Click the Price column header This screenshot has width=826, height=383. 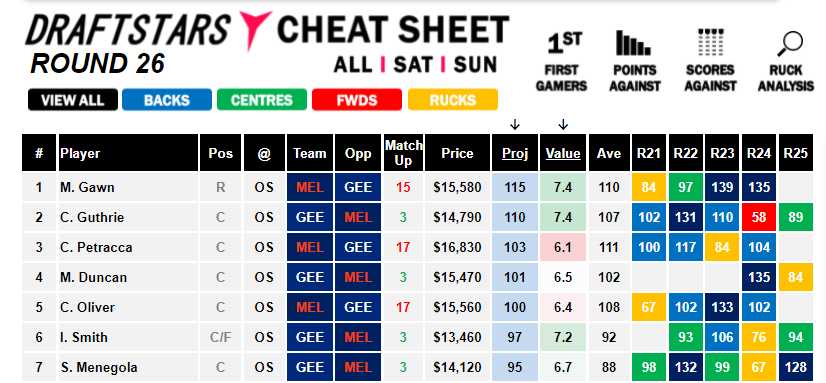tap(457, 153)
